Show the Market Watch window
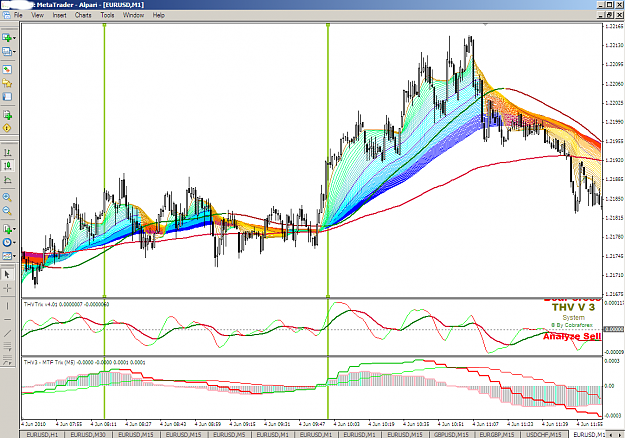This screenshot has height=438, width=625. click(7, 69)
